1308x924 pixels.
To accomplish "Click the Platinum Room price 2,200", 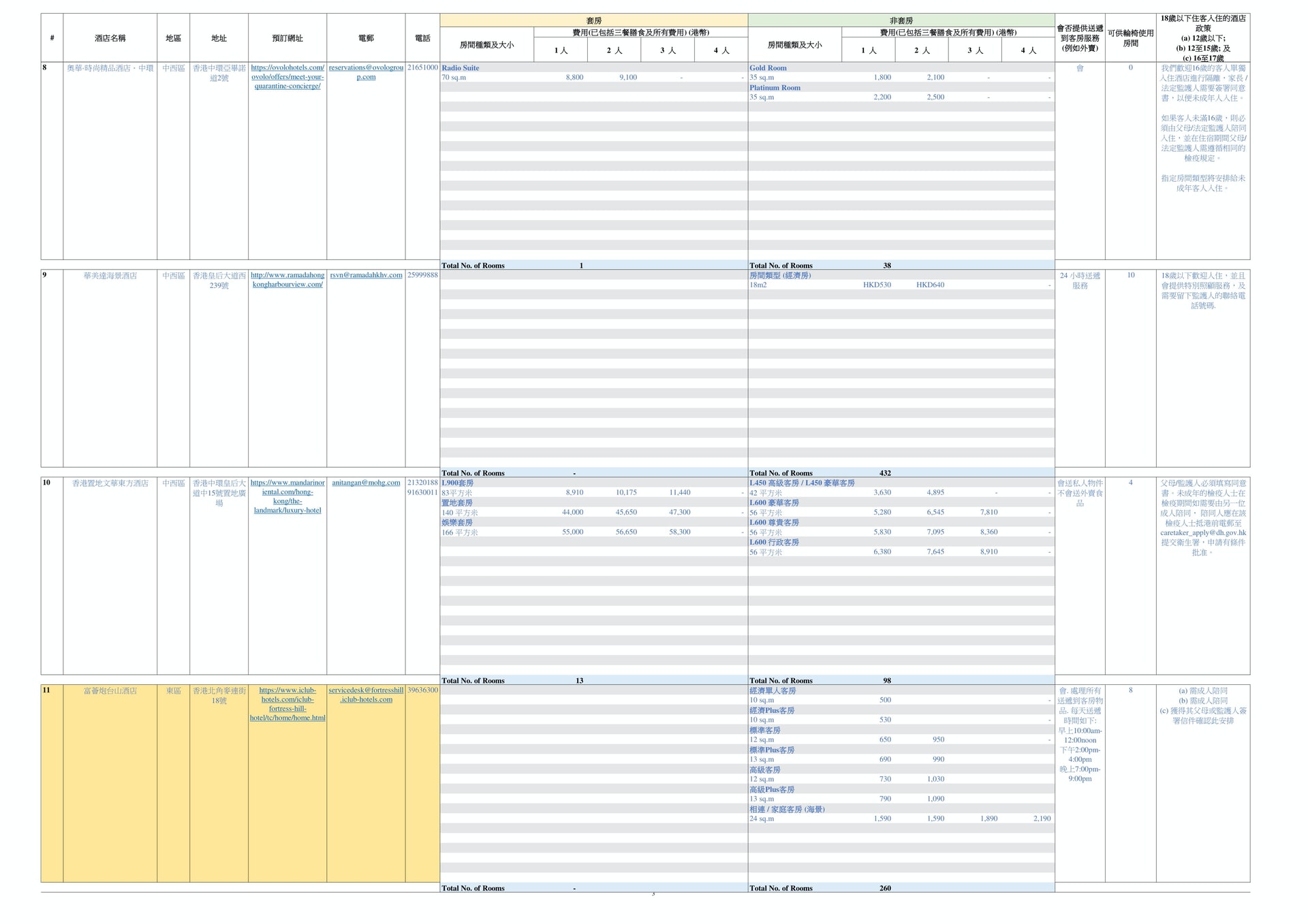I will pos(882,97).
